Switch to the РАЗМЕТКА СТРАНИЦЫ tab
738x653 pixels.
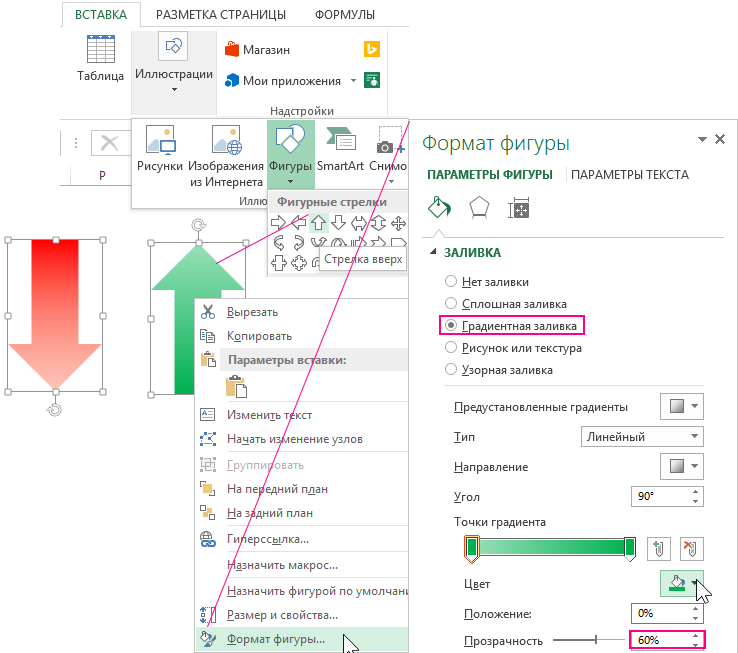221,15
